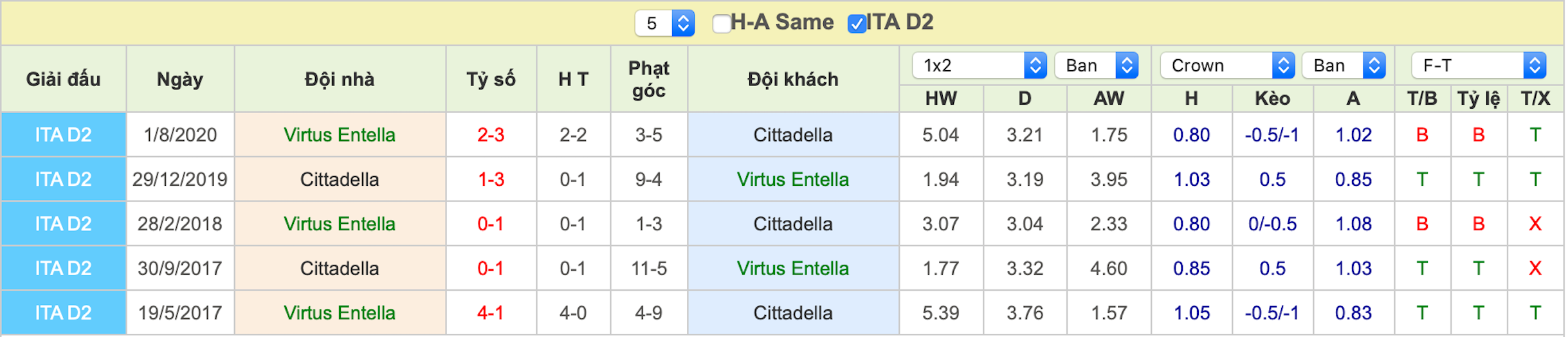Click ITA D2 league cell for 30/9/2017
This screenshot has width=1568, height=337.
[x=63, y=268]
